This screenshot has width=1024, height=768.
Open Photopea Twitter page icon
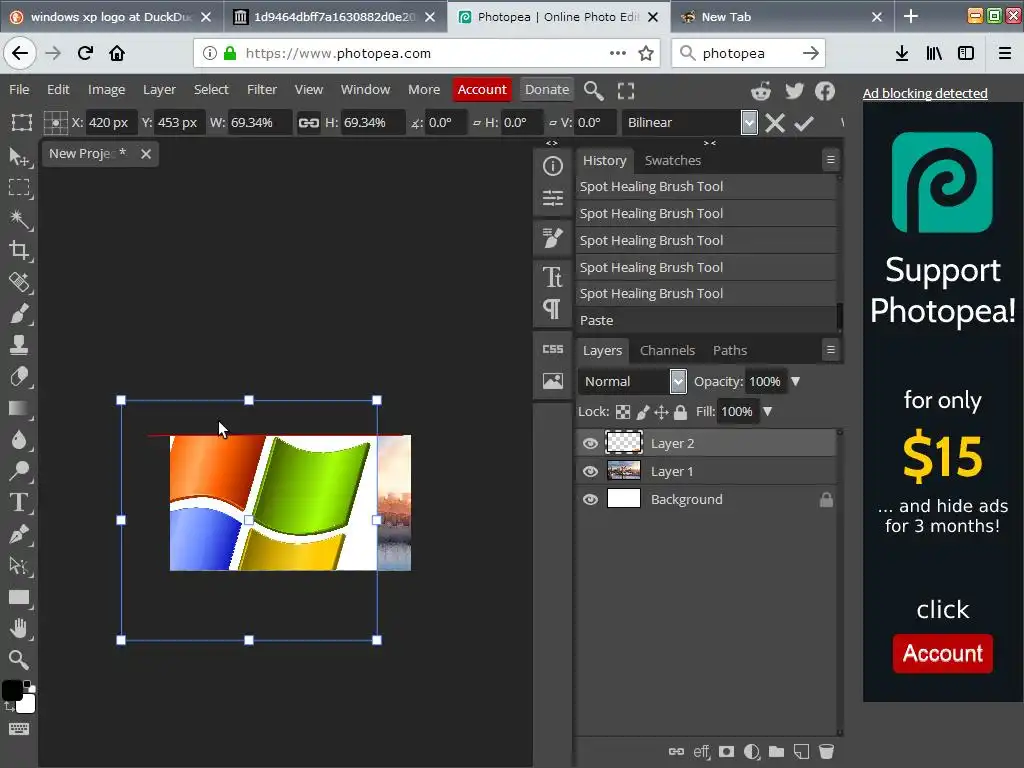(x=794, y=91)
